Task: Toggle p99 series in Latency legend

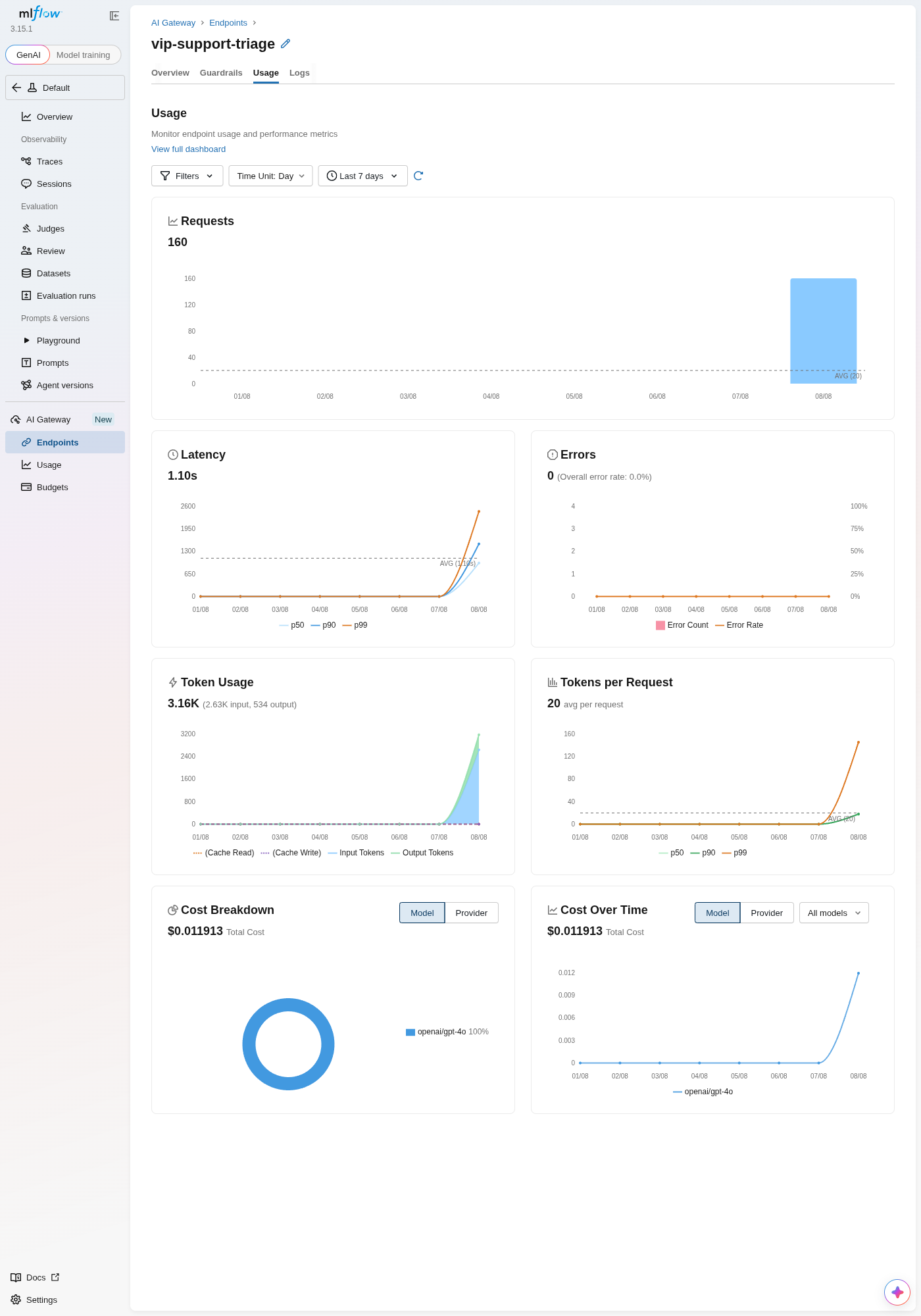Action: click(355, 625)
